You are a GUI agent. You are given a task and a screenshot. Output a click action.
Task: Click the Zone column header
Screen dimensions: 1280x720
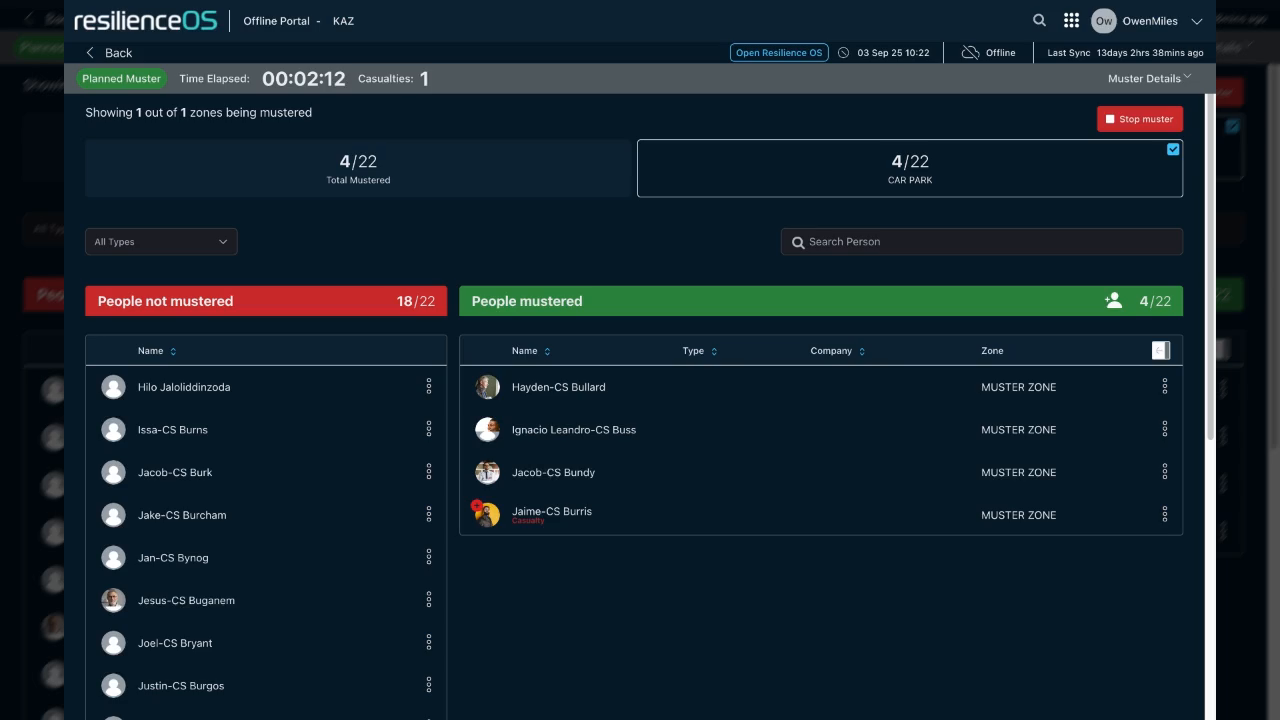[x=992, y=351]
